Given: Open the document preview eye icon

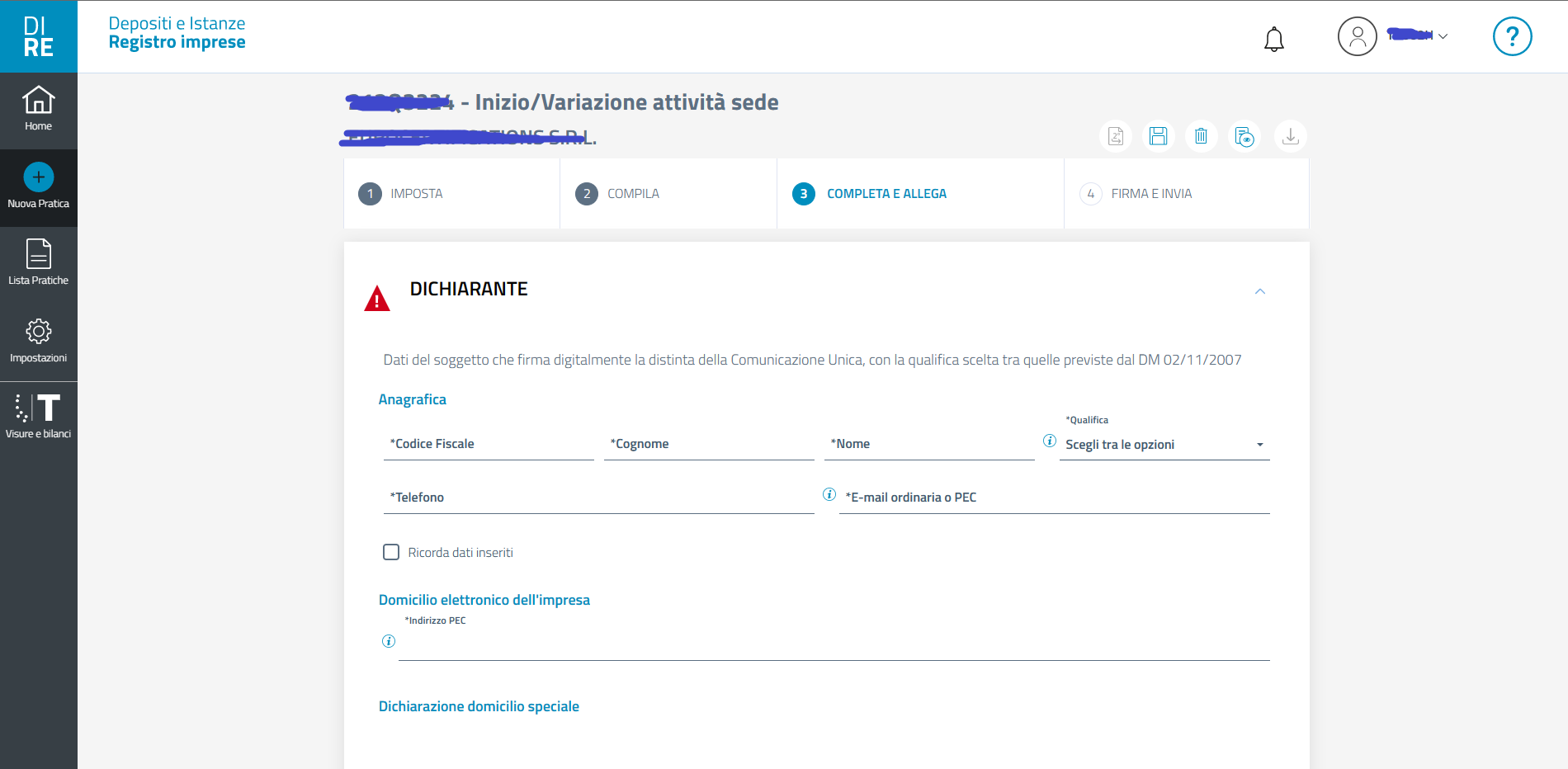Looking at the screenshot, I should [x=1244, y=136].
